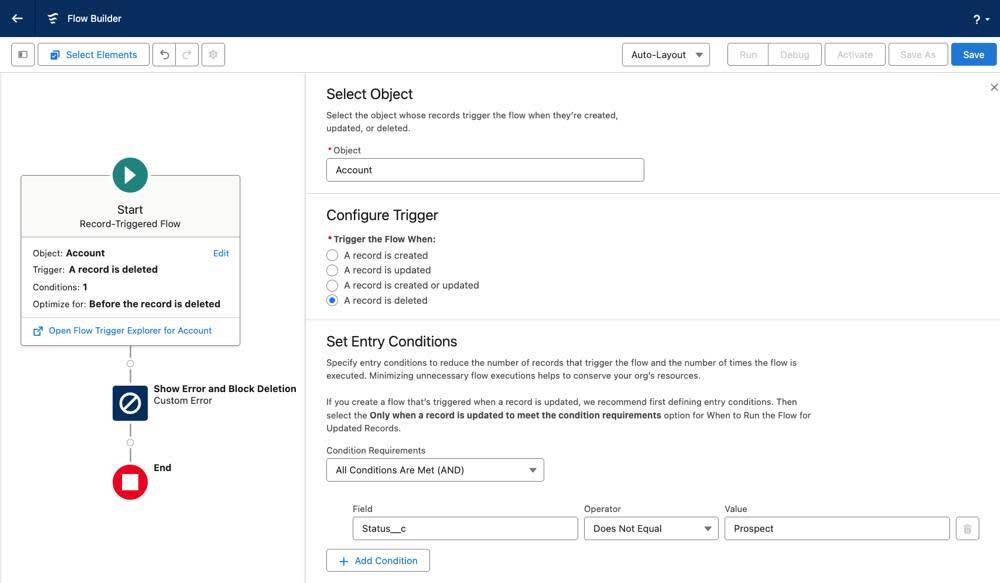Click the Save As button
Screen dimensions: 1000x583
pyautogui.click(x=918, y=55)
